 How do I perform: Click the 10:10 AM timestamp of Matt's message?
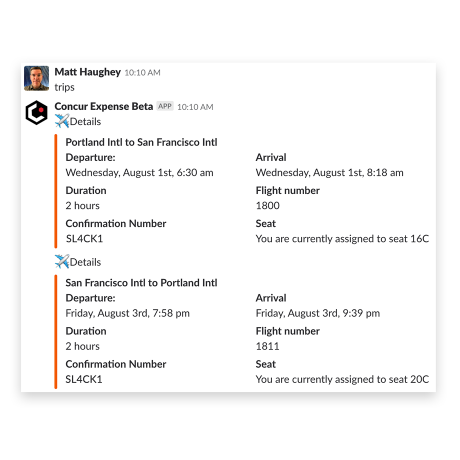point(142,73)
